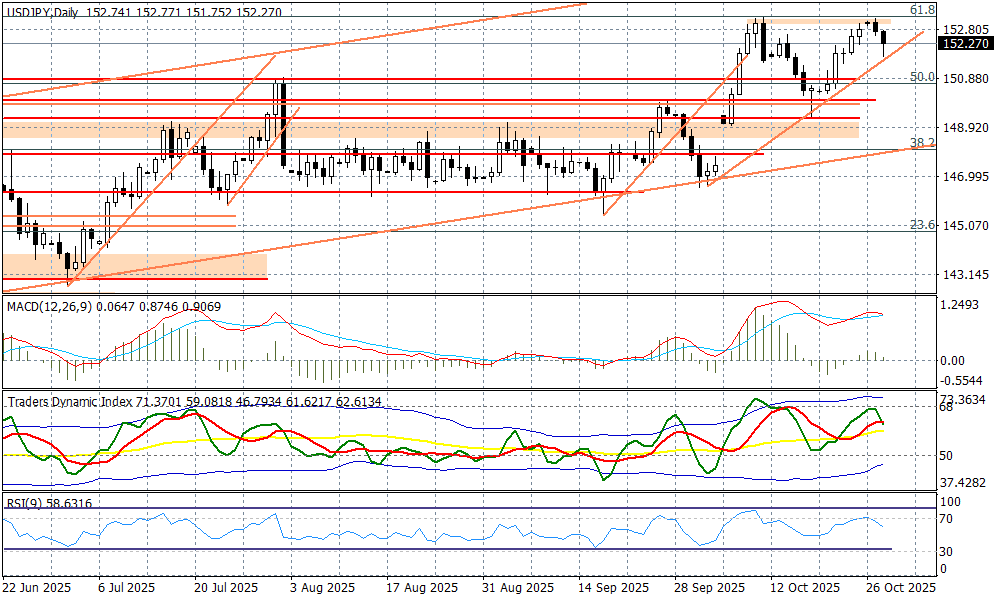Click the 146.995 price axis label
Viewport: 1000px width, 600px height.
(966, 177)
